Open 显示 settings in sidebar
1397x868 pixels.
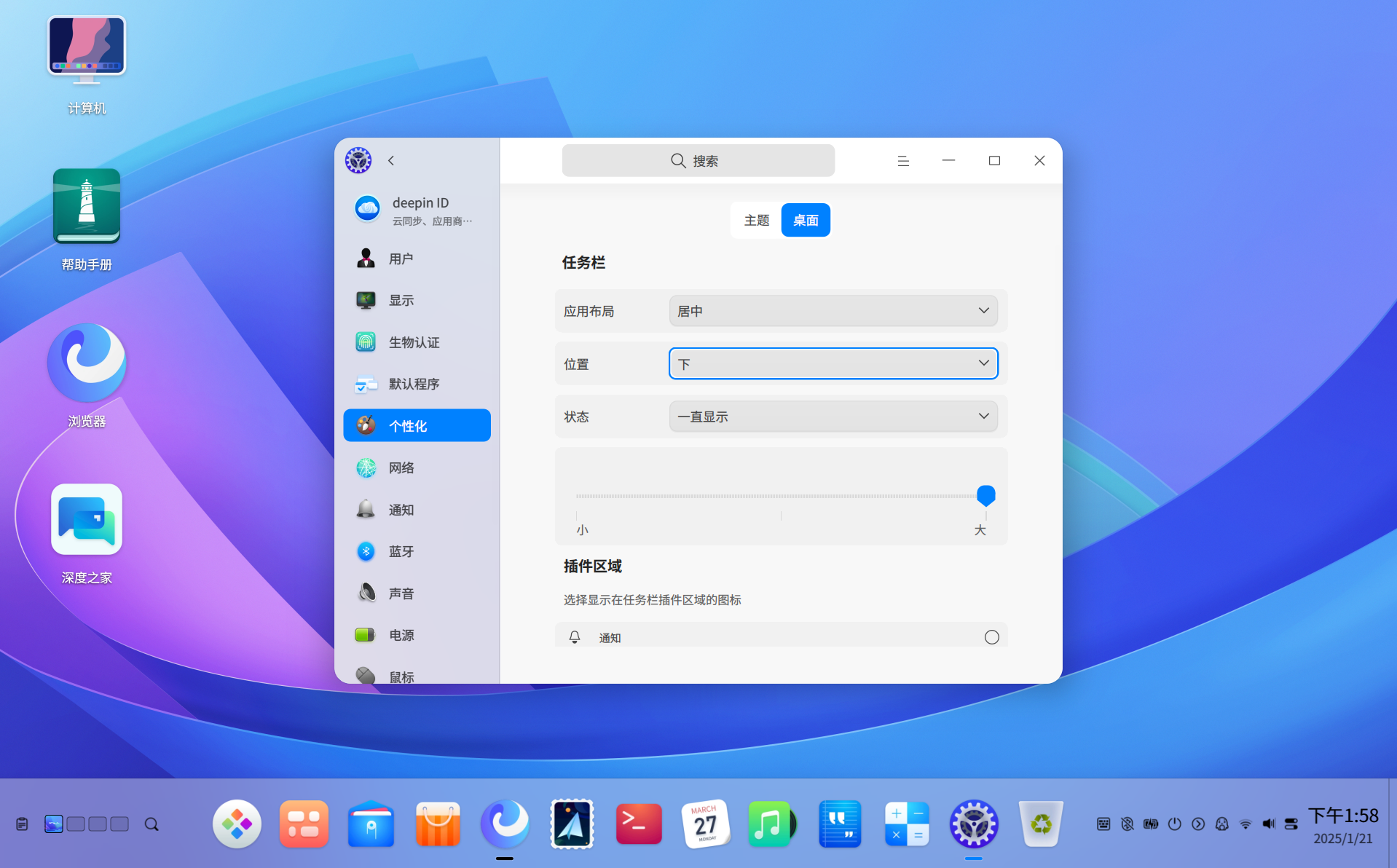click(417, 300)
